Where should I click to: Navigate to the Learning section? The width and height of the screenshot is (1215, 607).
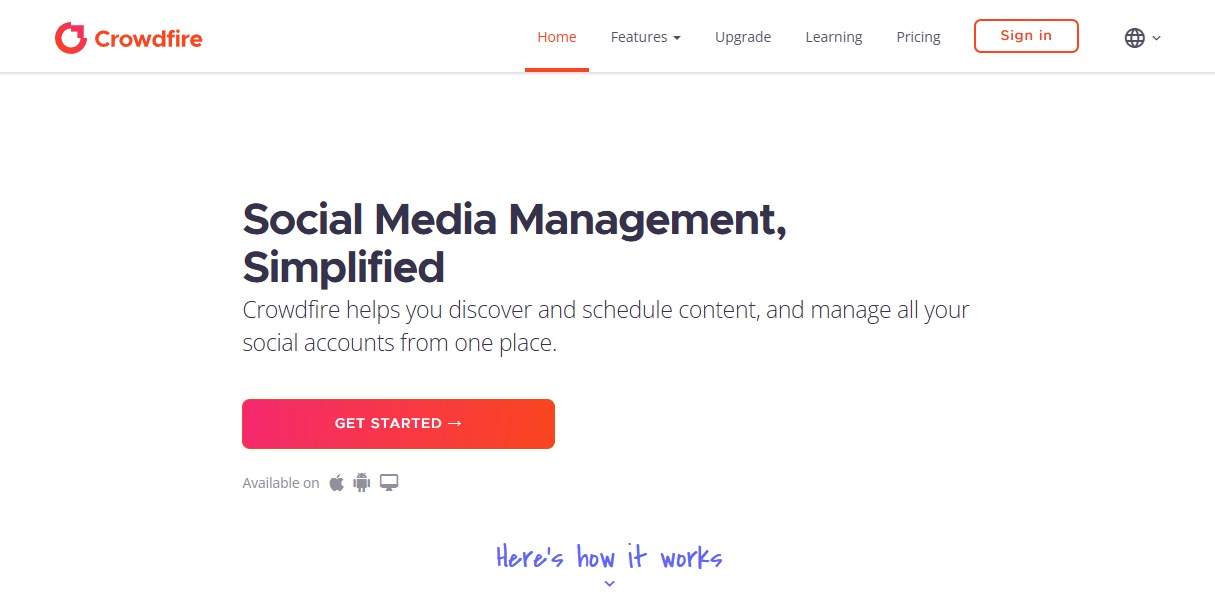[x=833, y=36]
